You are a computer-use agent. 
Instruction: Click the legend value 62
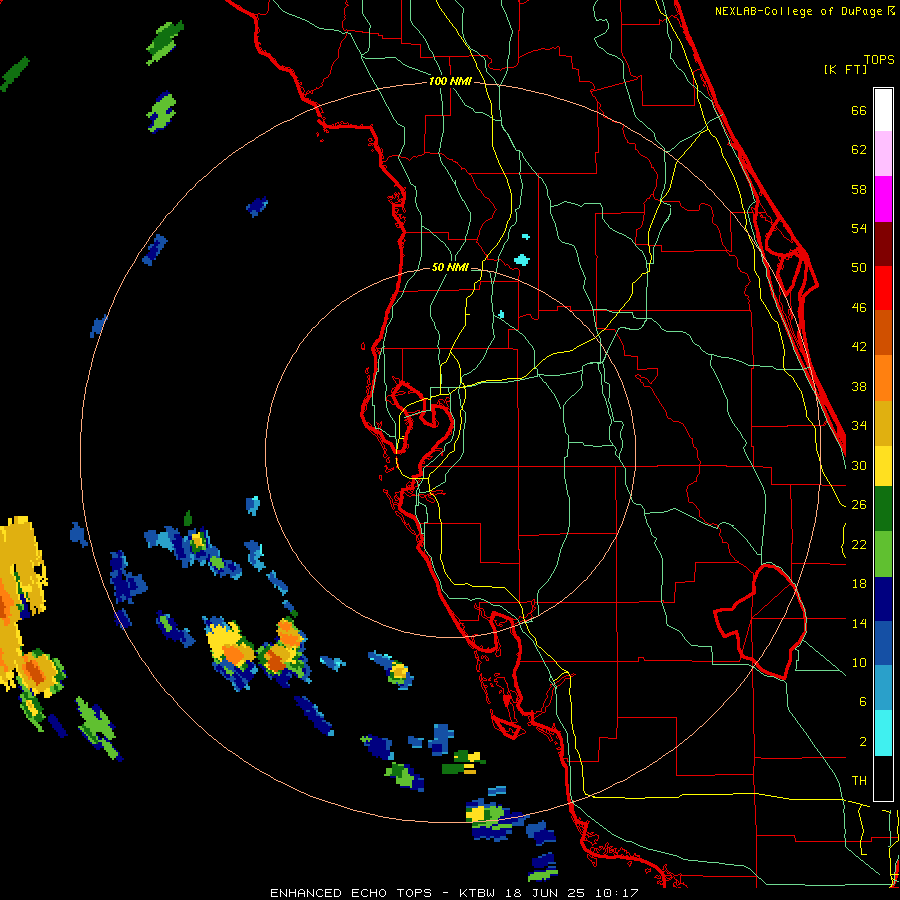[859, 150]
